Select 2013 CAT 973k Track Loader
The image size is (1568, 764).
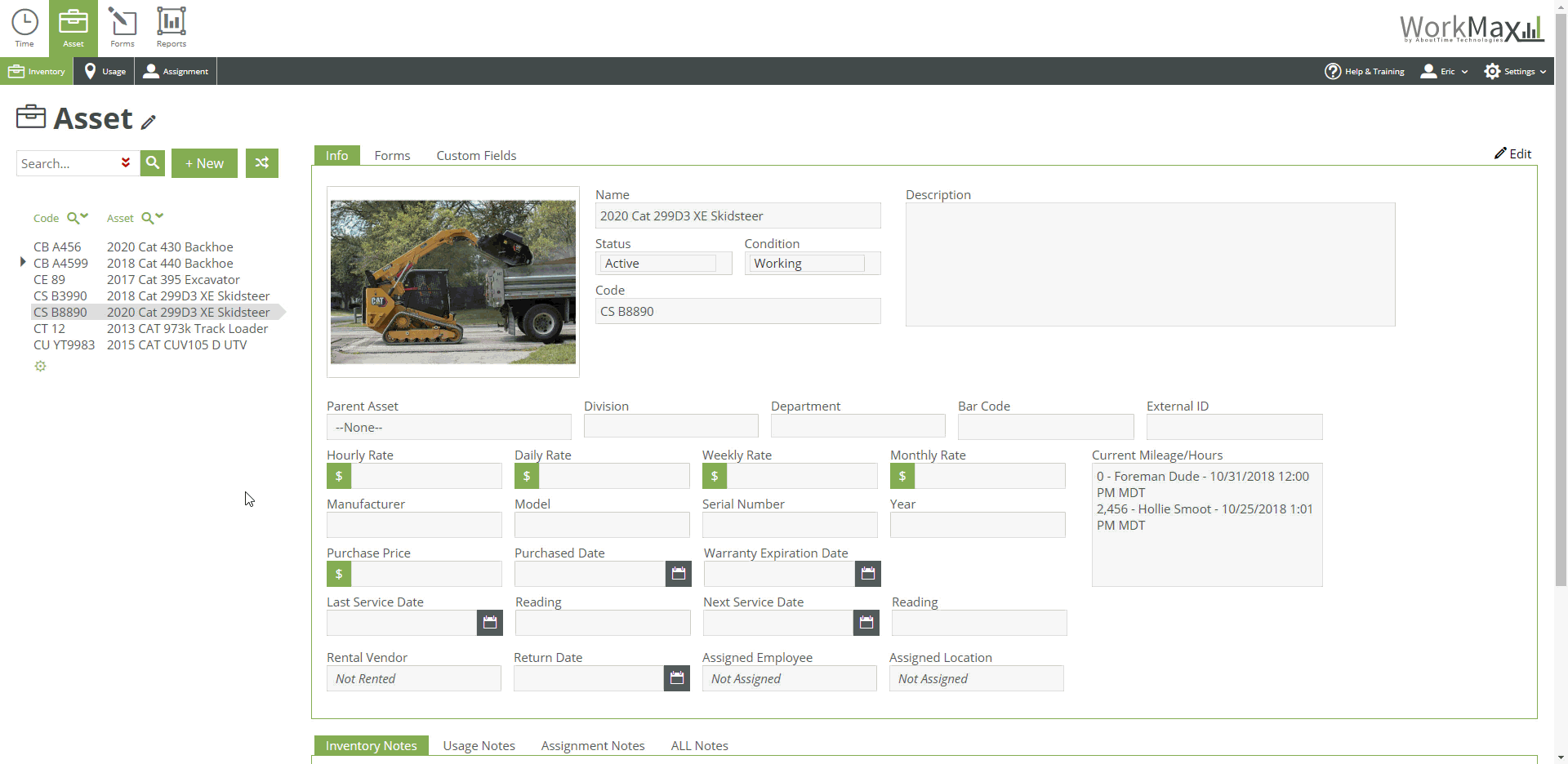point(187,328)
